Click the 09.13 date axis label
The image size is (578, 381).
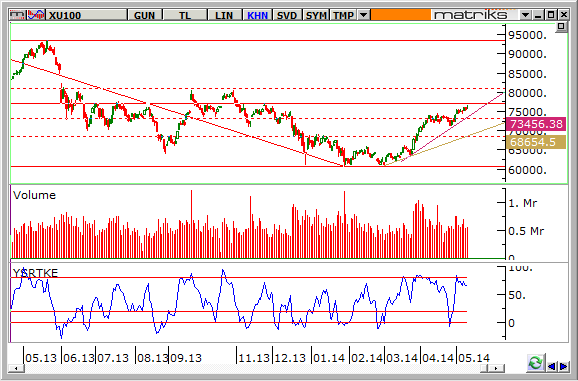(x=186, y=358)
